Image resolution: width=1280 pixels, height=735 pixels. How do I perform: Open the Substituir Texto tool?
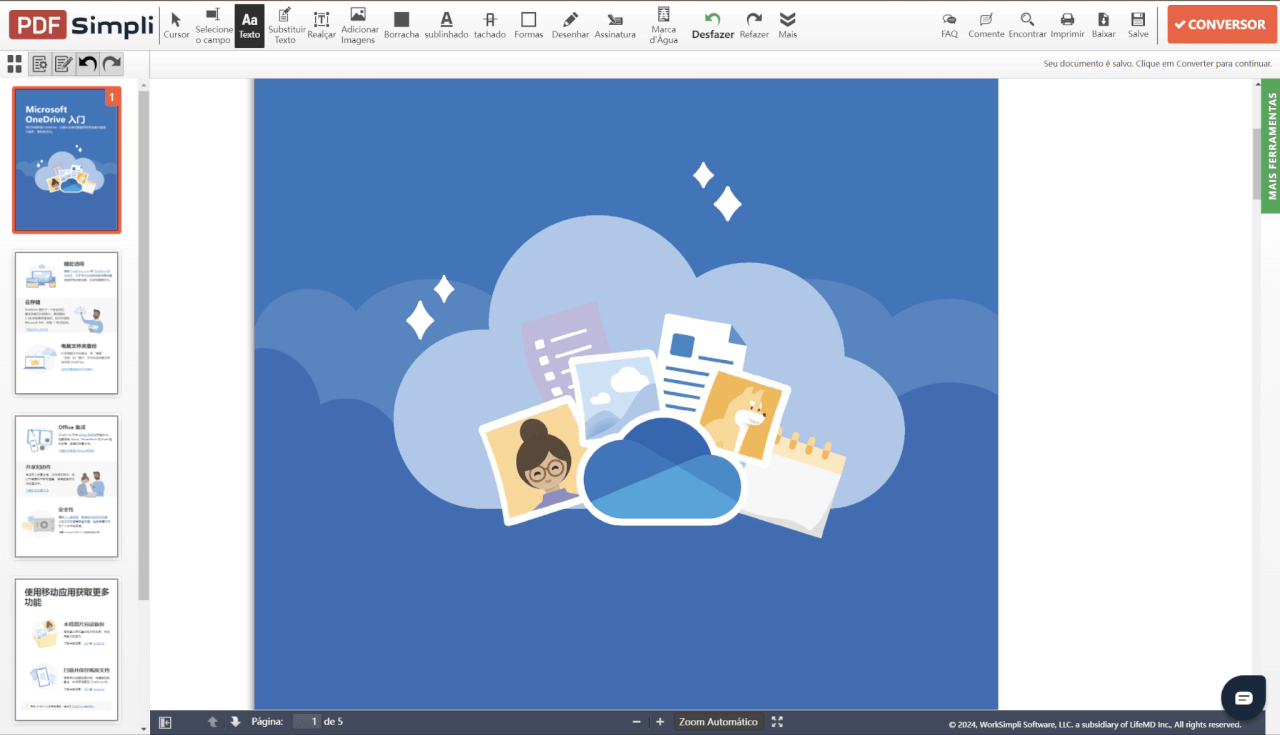[285, 25]
